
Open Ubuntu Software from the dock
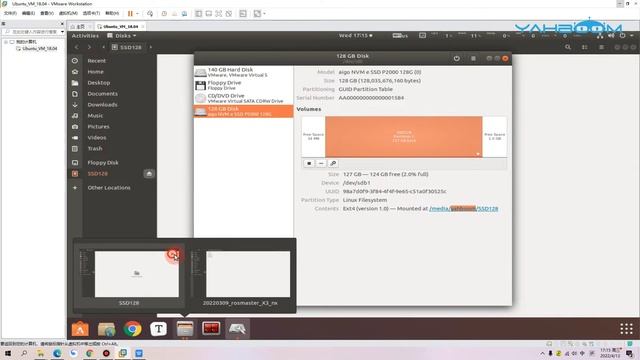(80, 329)
